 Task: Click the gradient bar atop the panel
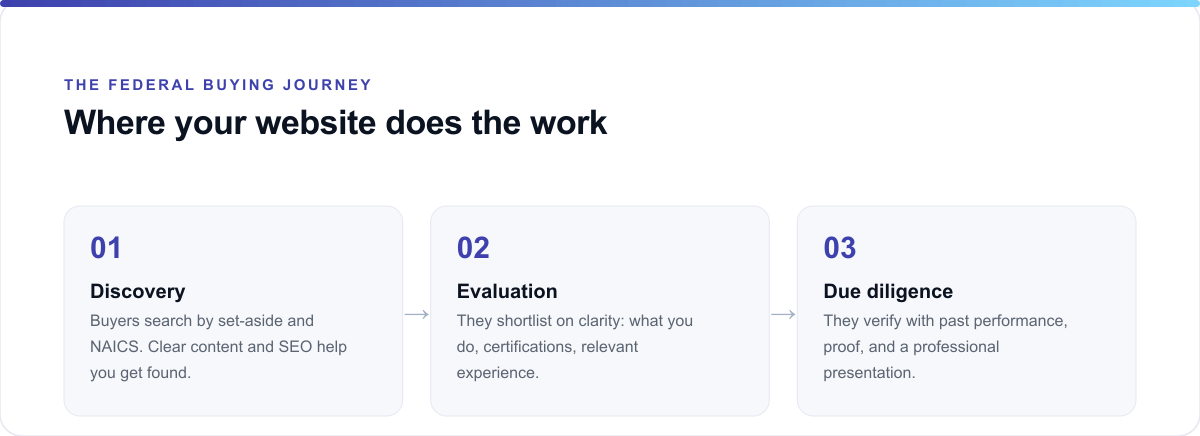600,3
